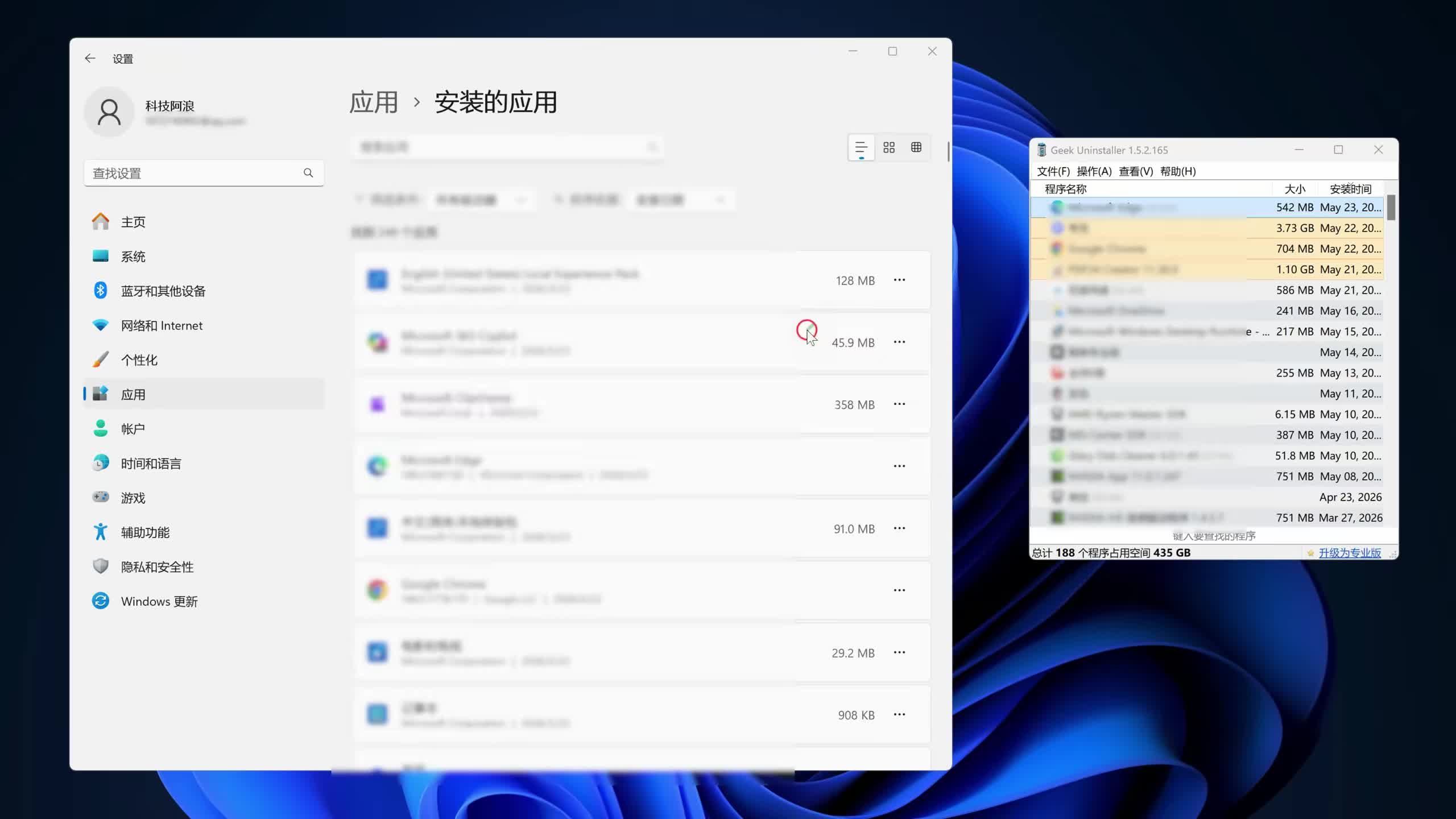
Task: Select the 1.10 GB May 21 row
Action: pyautogui.click(x=1207, y=270)
